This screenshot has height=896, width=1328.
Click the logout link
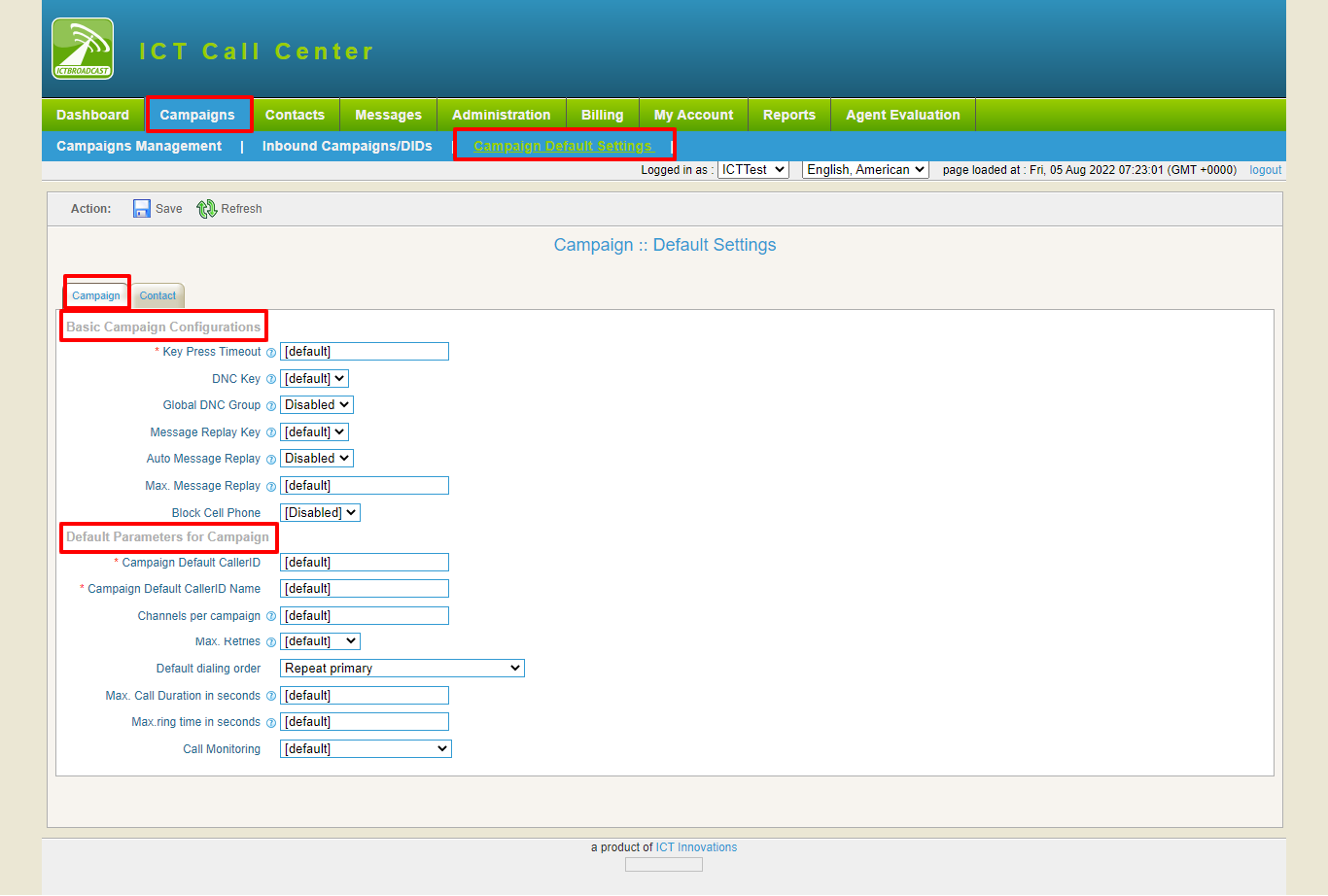coord(1265,169)
